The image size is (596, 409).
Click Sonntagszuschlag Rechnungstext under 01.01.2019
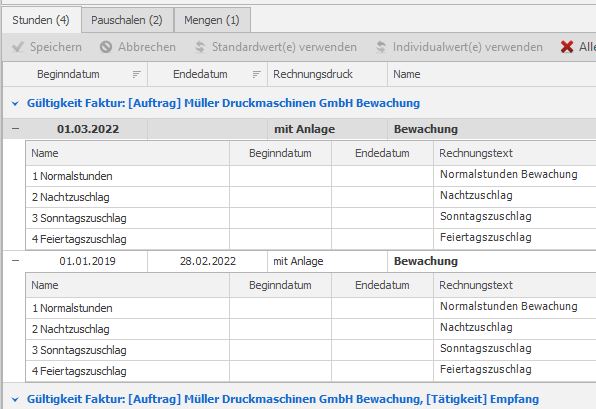486,348
